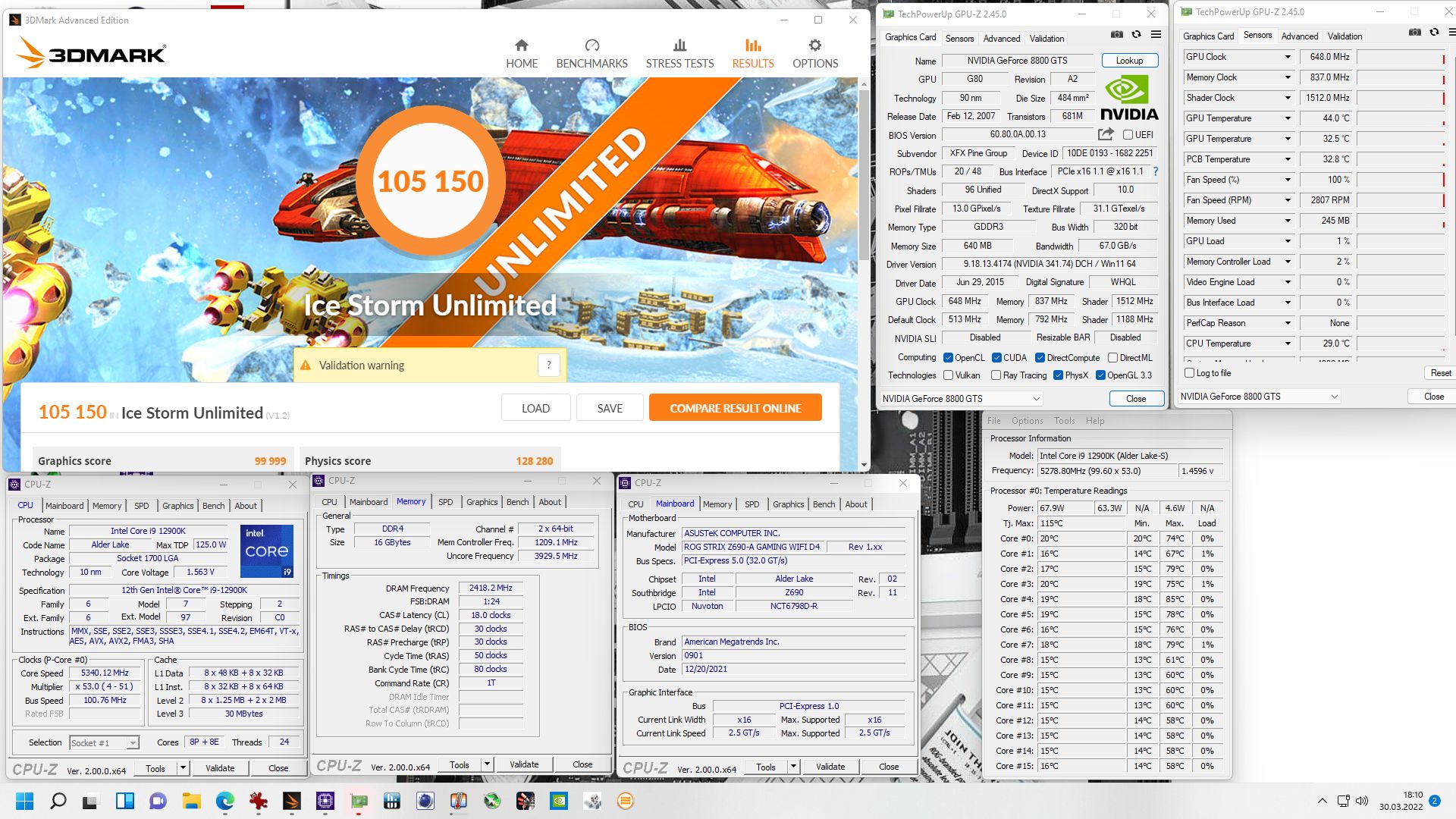The image size is (1456, 819).
Task: Toggle the DirectML checkbox
Action: click(x=1112, y=358)
